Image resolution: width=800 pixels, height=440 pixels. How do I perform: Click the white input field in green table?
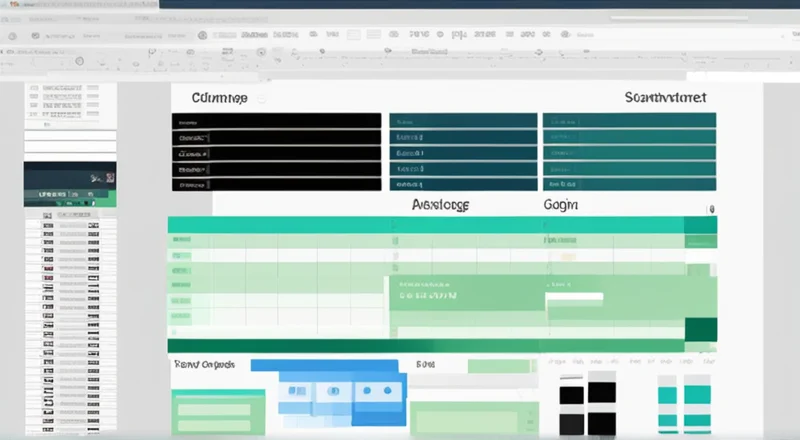574,297
